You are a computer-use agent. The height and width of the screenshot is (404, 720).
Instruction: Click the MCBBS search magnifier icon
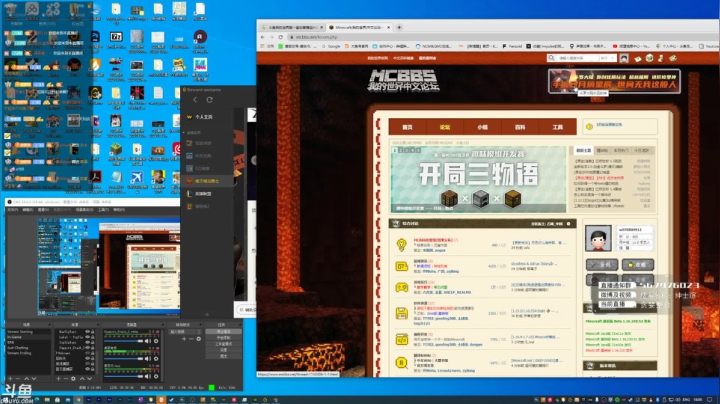point(551,58)
